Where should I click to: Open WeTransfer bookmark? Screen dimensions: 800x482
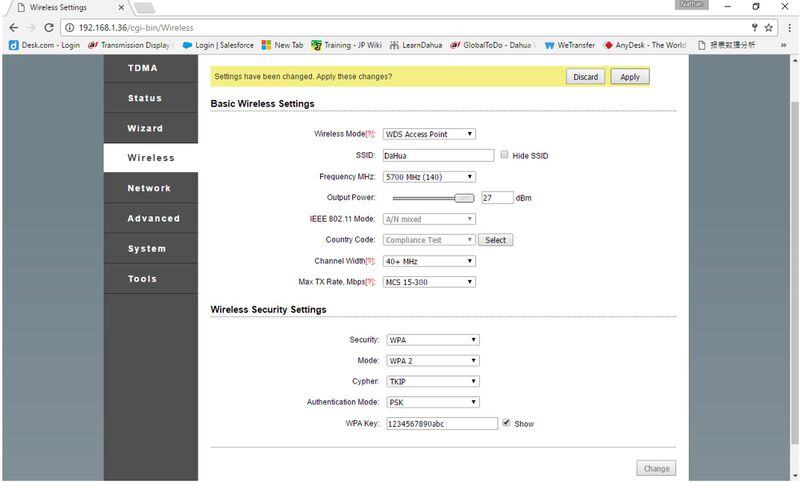click(569, 45)
